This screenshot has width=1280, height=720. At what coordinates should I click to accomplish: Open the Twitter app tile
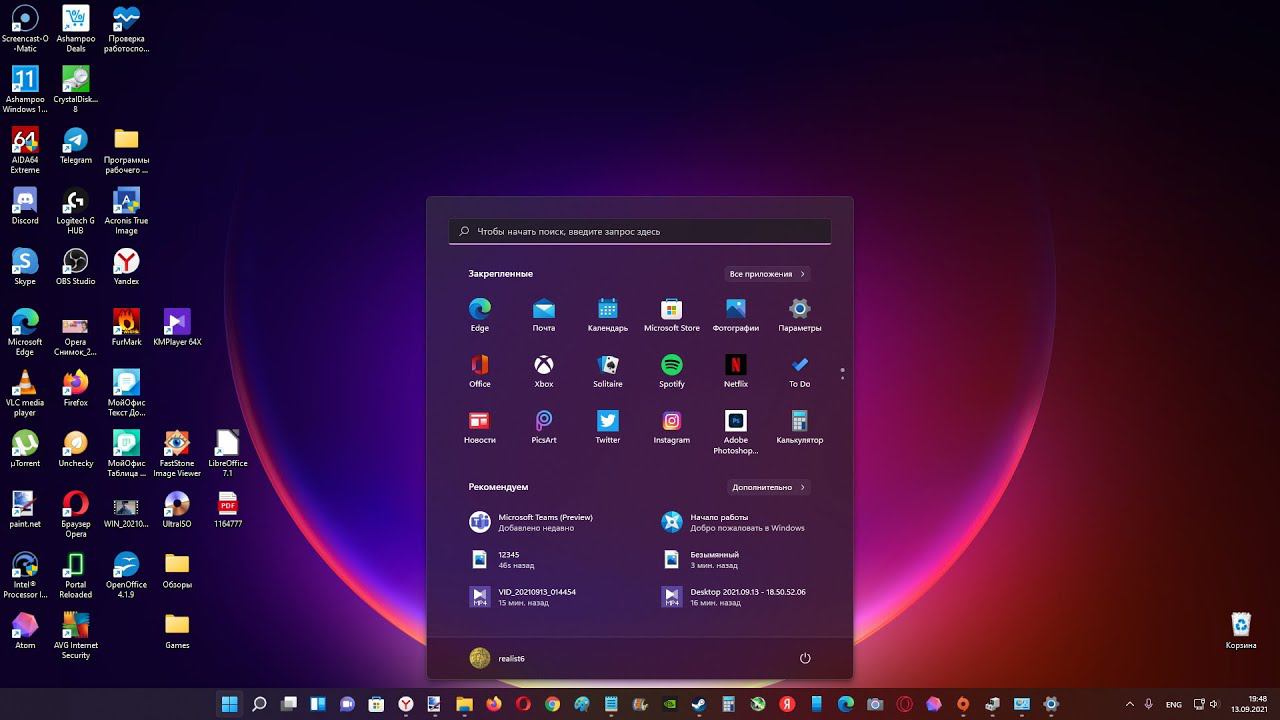click(x=608, y=427)
